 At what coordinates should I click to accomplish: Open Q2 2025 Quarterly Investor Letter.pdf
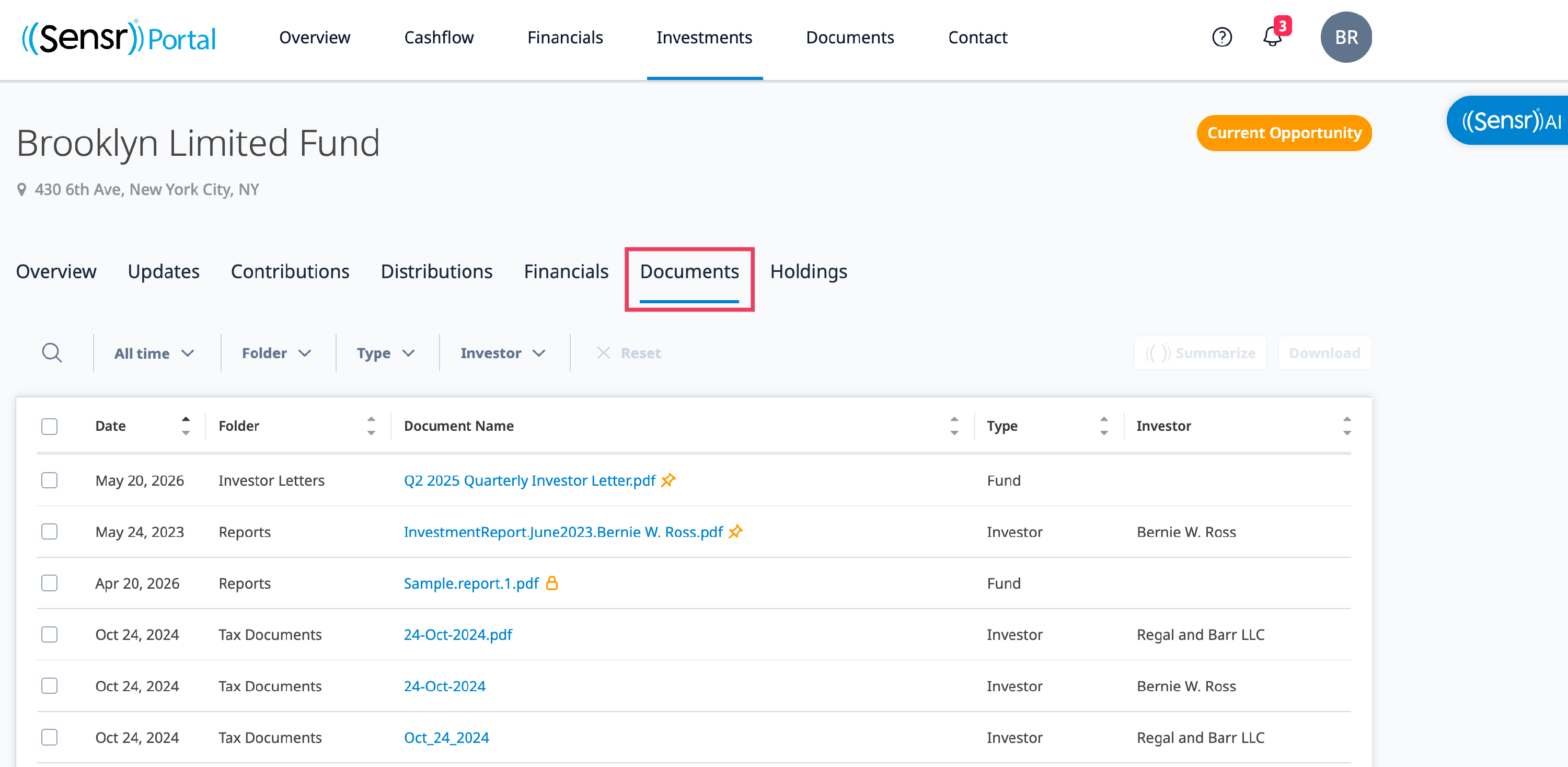point(529,480)
